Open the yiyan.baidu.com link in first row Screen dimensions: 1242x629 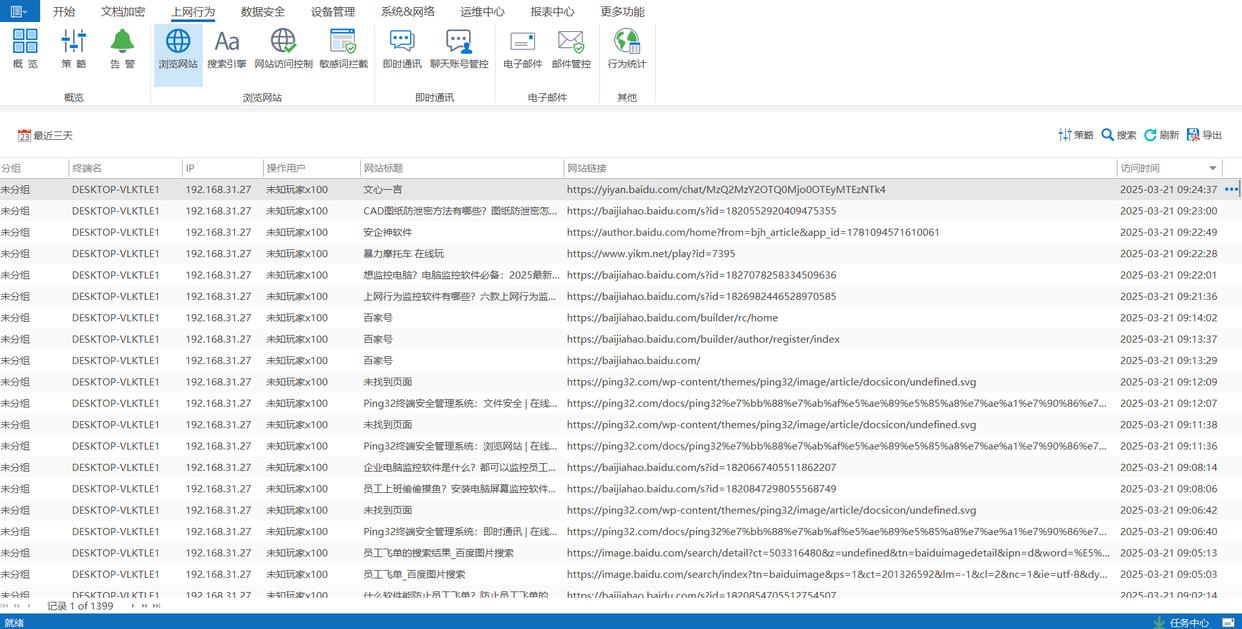(725, 189)
